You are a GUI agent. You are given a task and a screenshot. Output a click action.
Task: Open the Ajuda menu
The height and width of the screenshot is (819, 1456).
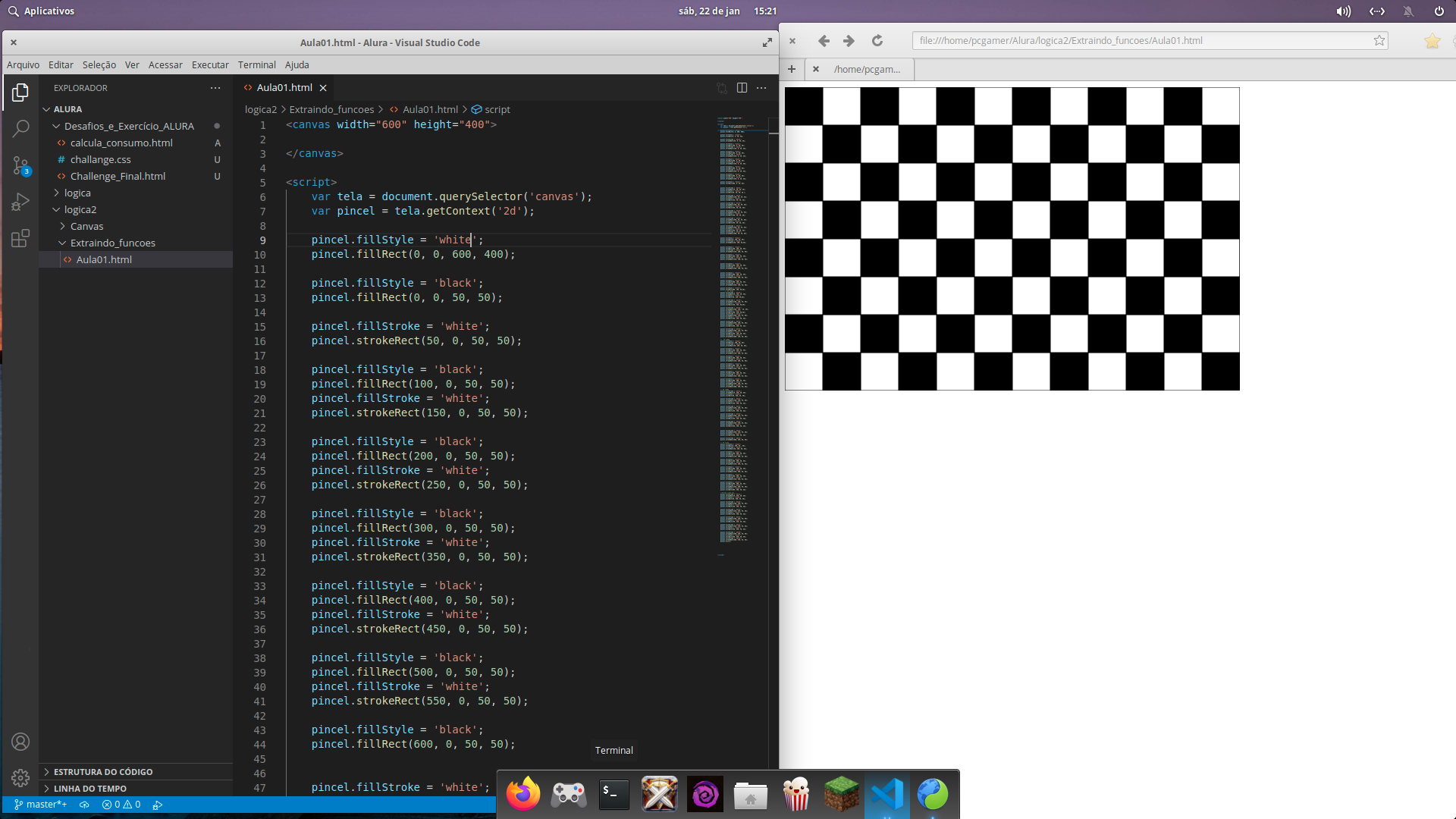[x=297, y=65]
